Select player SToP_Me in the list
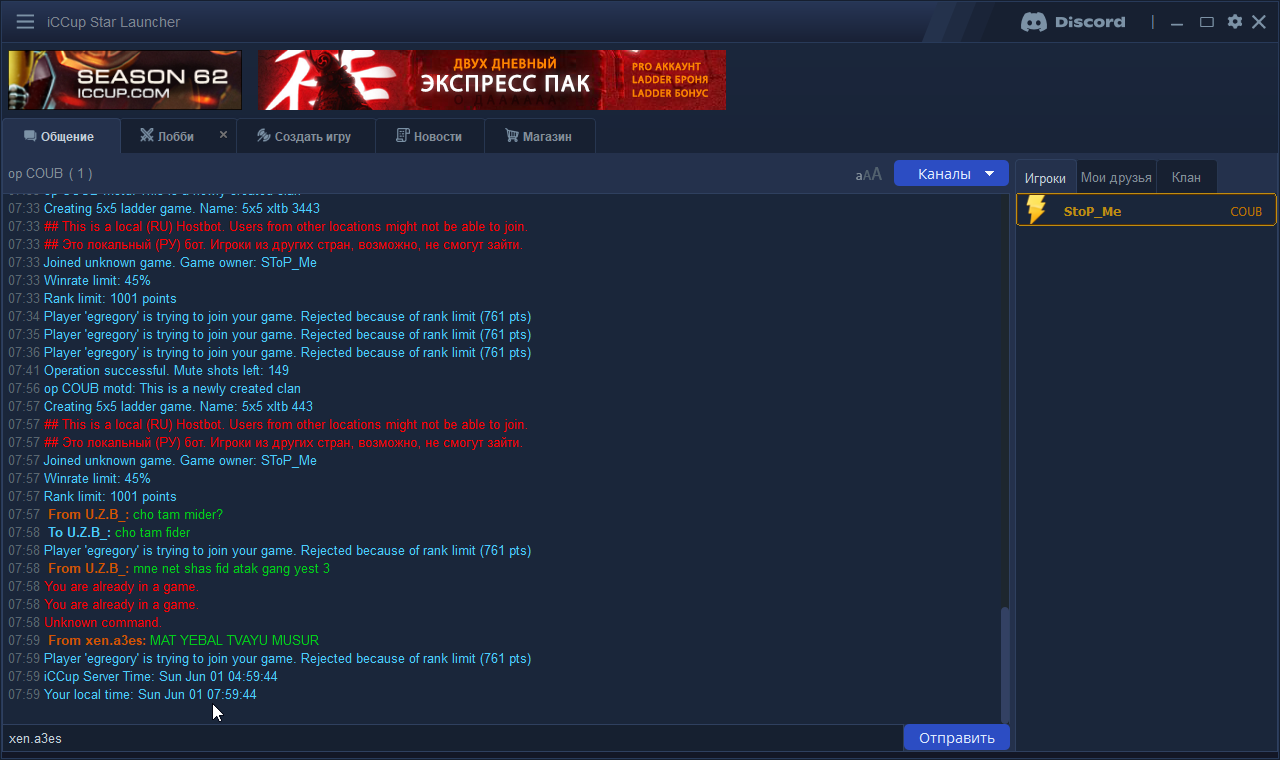Viewport: 1280px width, 760px height. pyautogui.click(x=1146, y=210)
